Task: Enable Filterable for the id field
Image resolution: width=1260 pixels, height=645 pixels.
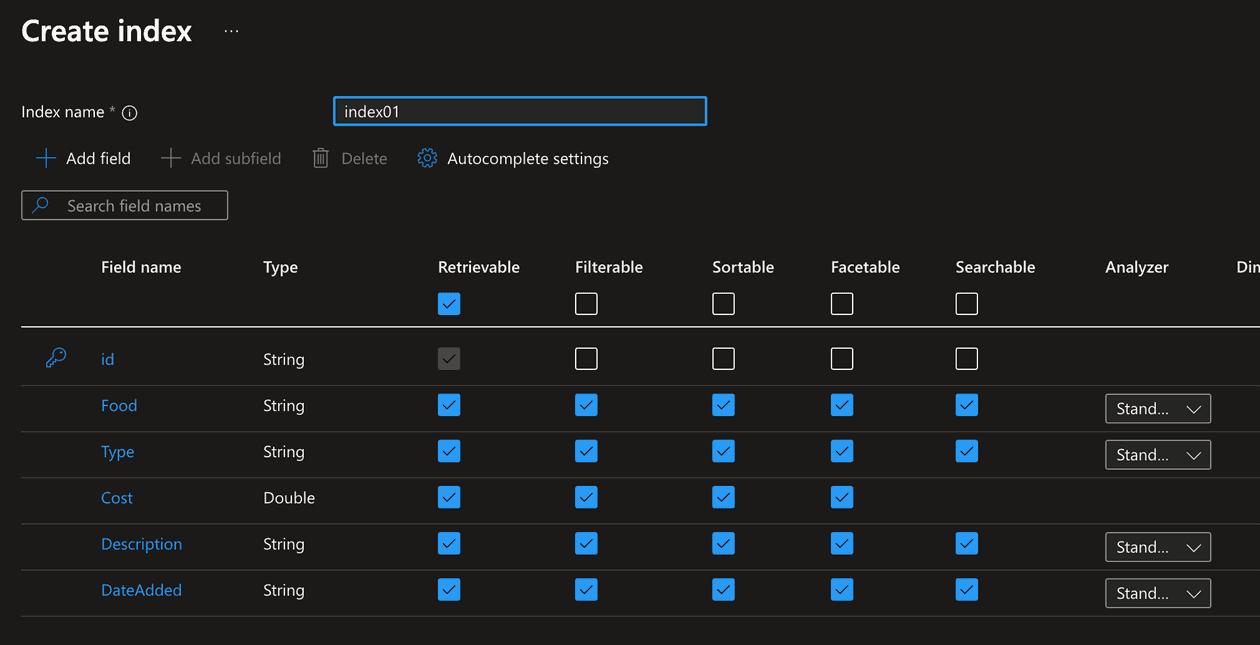Action: coord(586,358)
